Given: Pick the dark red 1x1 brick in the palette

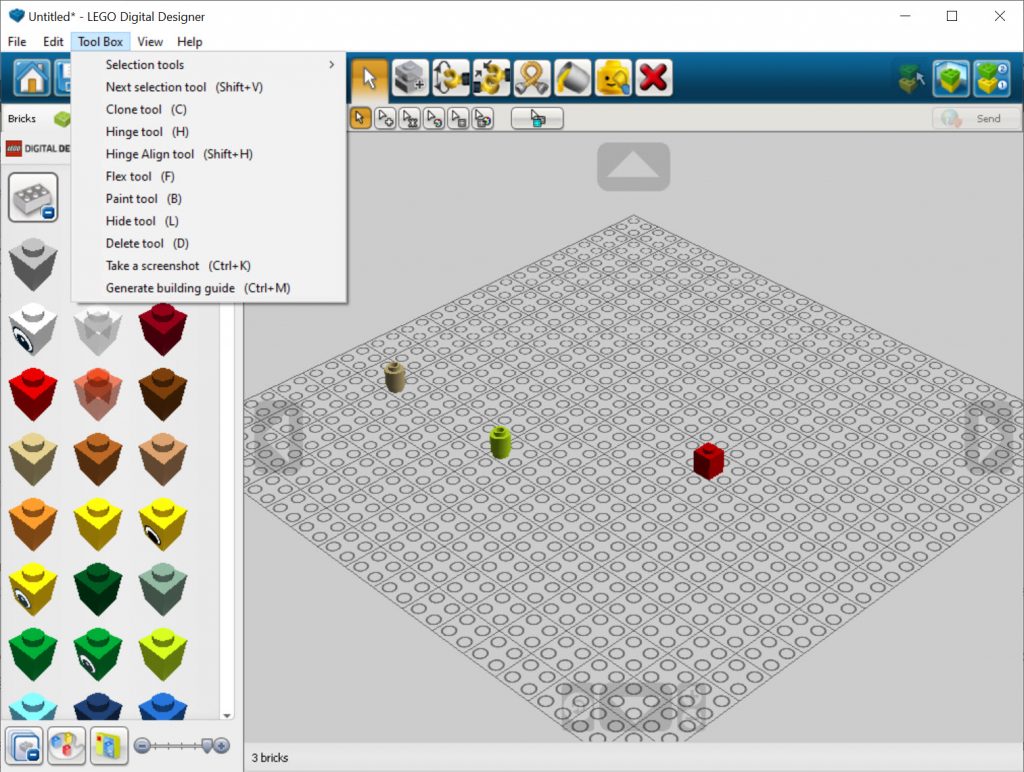Looking at the screenshot, I should [163, 329].
